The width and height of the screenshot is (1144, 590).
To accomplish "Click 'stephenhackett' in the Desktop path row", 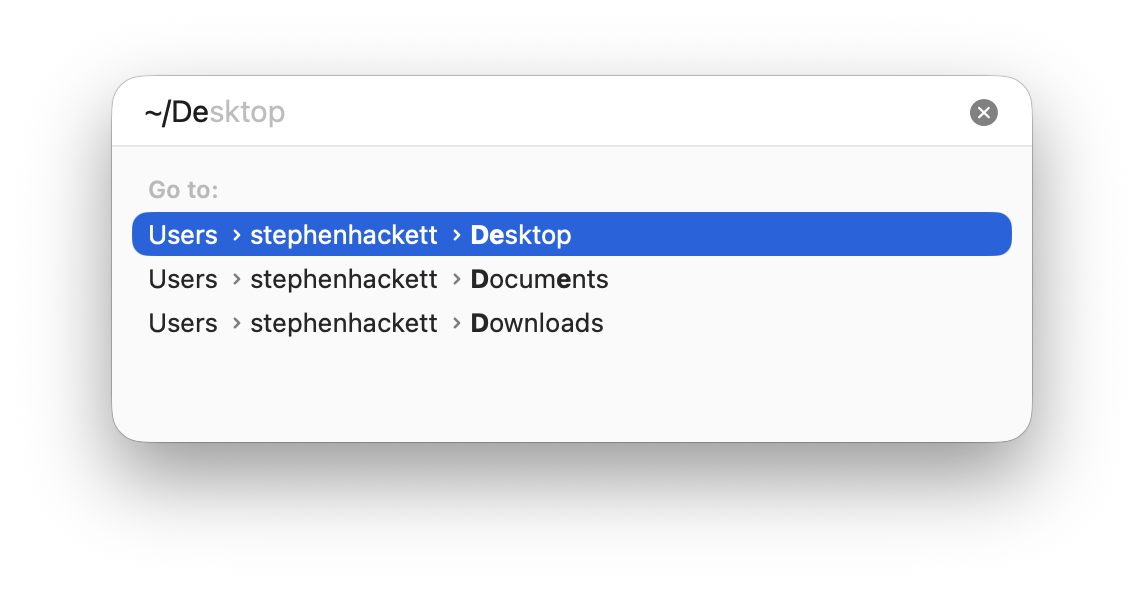I will point(344,235).
